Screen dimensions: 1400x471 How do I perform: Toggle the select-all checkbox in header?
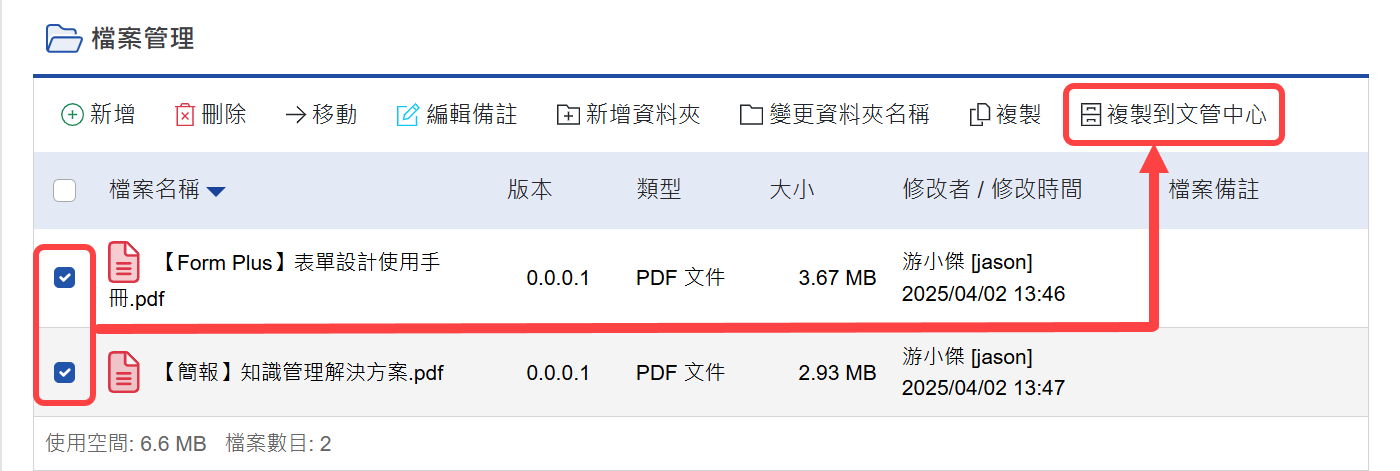point(64,190)
